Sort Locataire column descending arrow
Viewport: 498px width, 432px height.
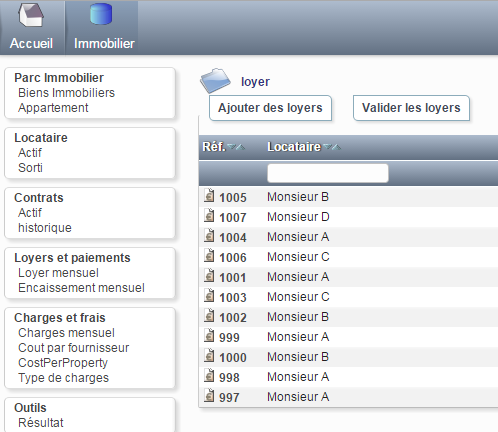328,147
